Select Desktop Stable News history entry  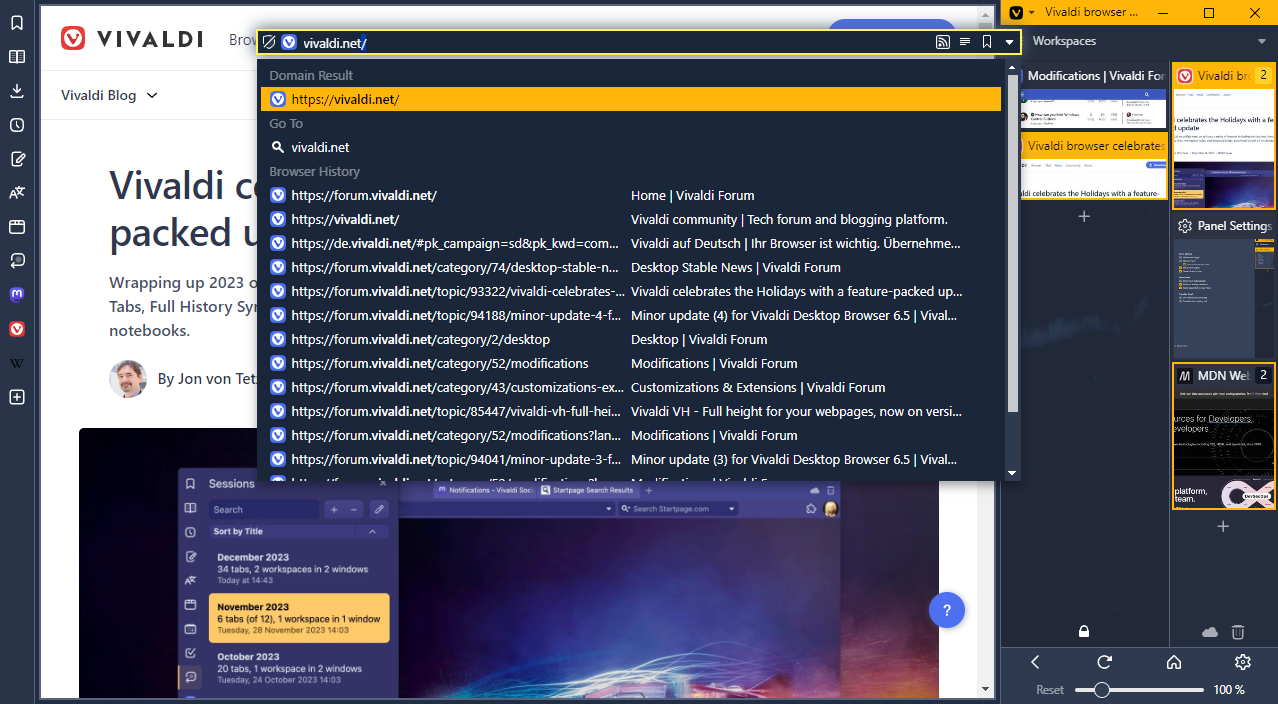click(x=631, y=267)
